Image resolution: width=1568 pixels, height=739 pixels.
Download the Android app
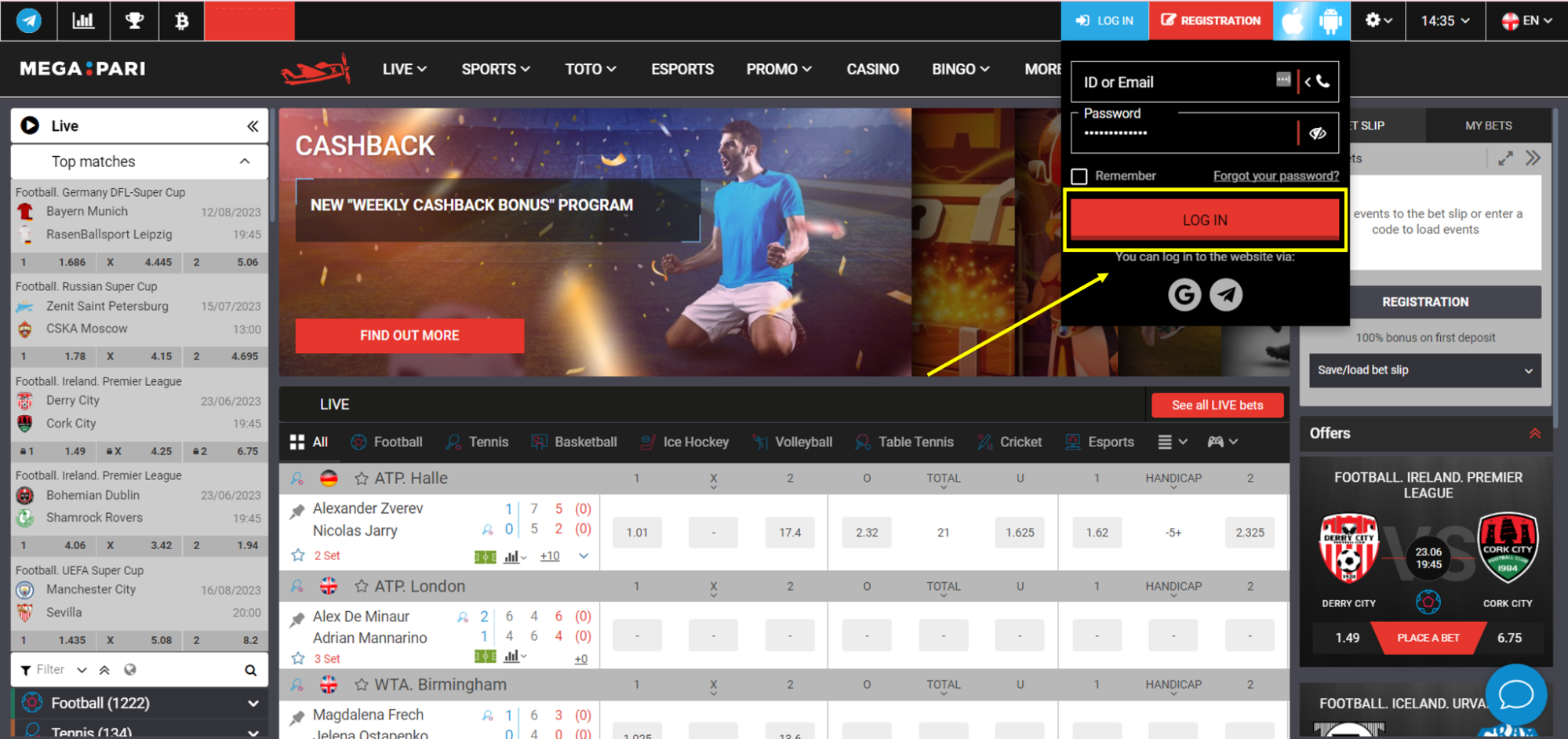point(1330,20)
